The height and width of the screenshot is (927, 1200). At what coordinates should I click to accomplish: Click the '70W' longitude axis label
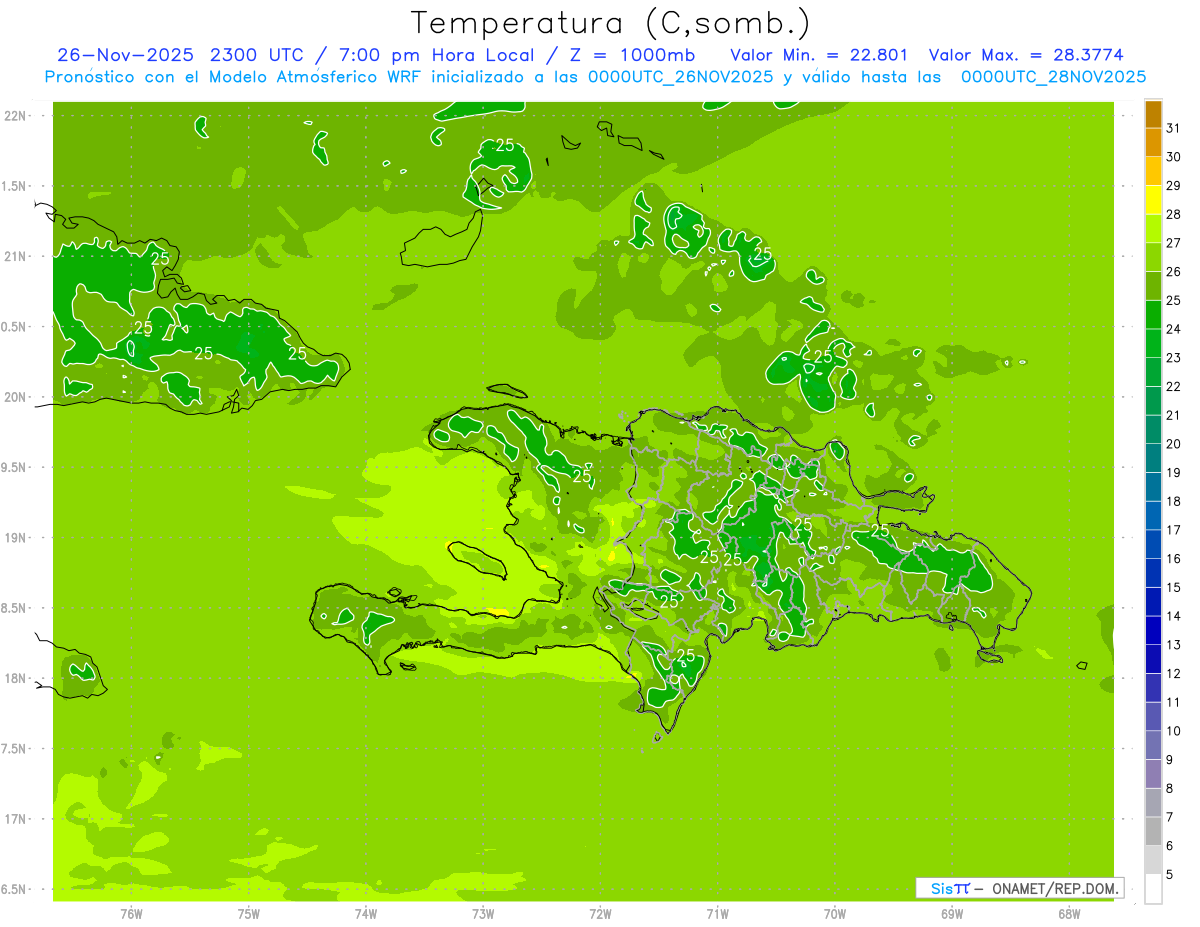tap(835, 913)
